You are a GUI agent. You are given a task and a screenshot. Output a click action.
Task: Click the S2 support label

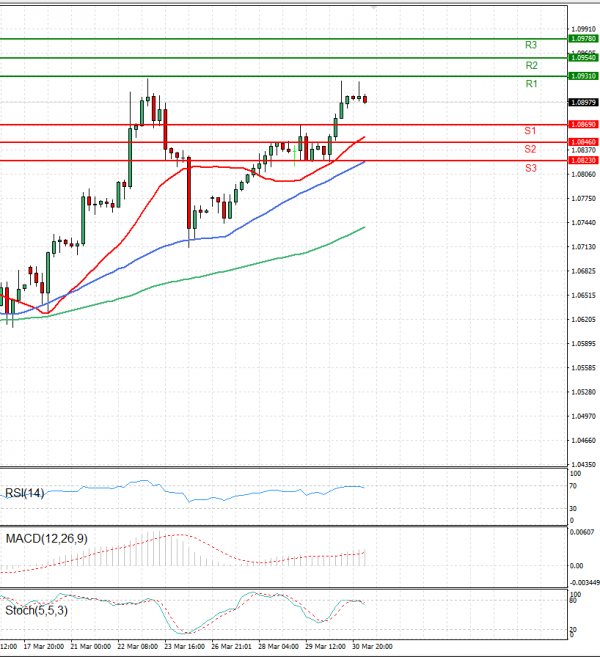530,149
